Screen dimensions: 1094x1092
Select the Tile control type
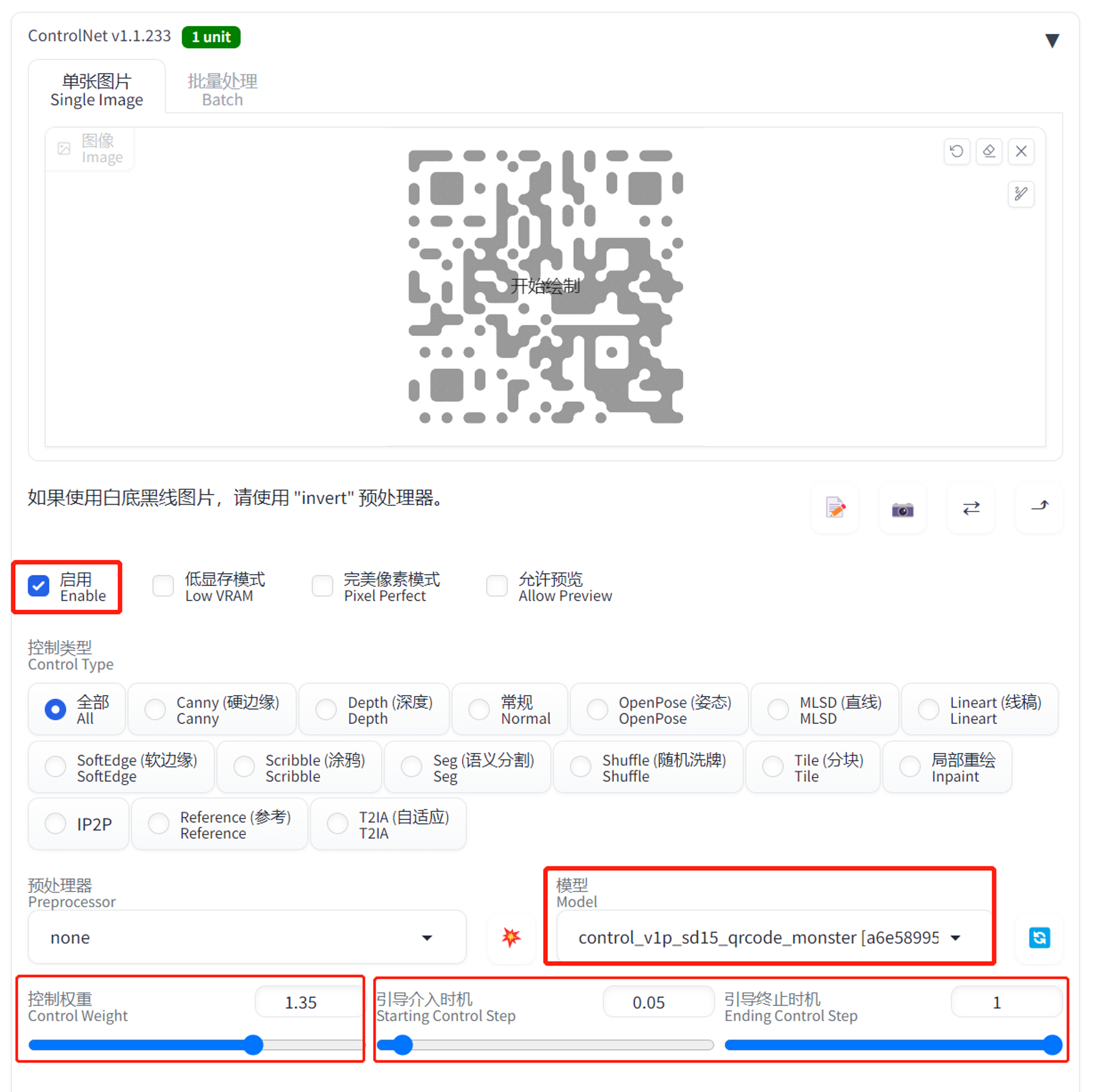pos(813,767)
